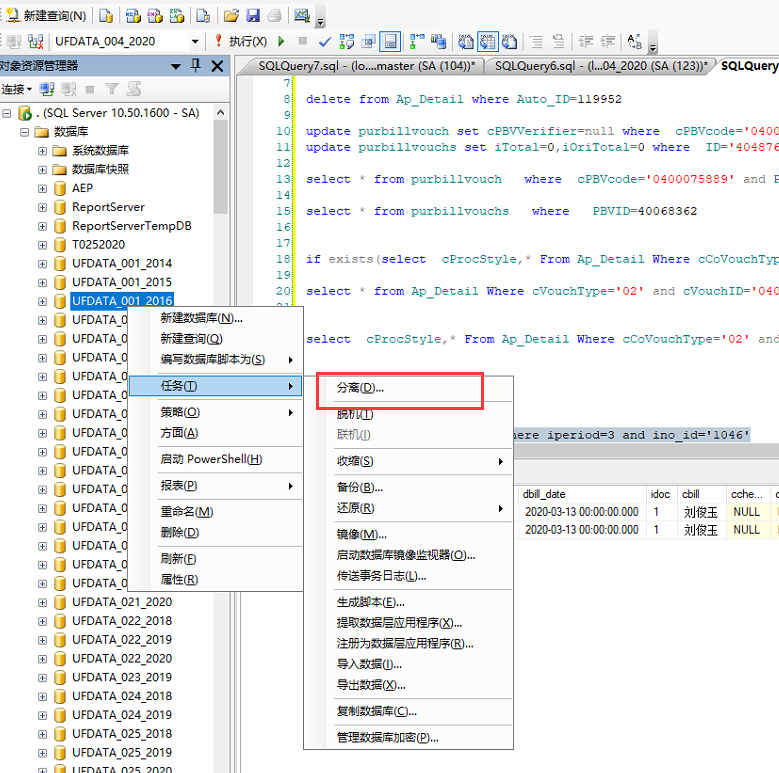Switch to Results to File
The image size is (779, 773).
click(509, 42)
